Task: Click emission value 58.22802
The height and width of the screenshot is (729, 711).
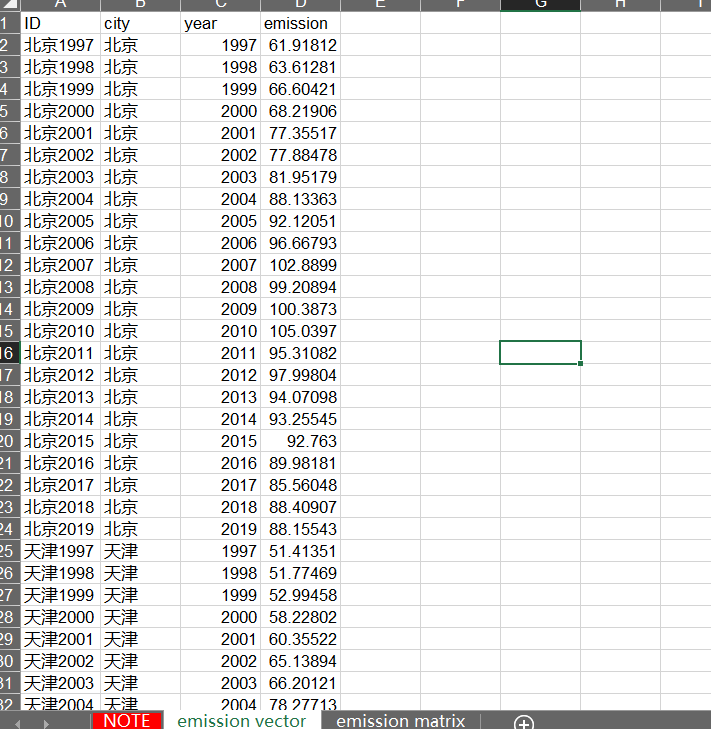Action: click(x=300, y=617)
